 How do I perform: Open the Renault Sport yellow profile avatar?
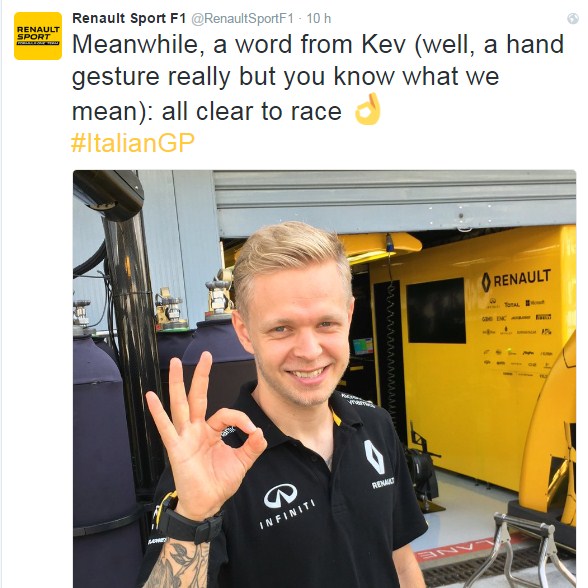pyautogui.click(x=38, y=36)
